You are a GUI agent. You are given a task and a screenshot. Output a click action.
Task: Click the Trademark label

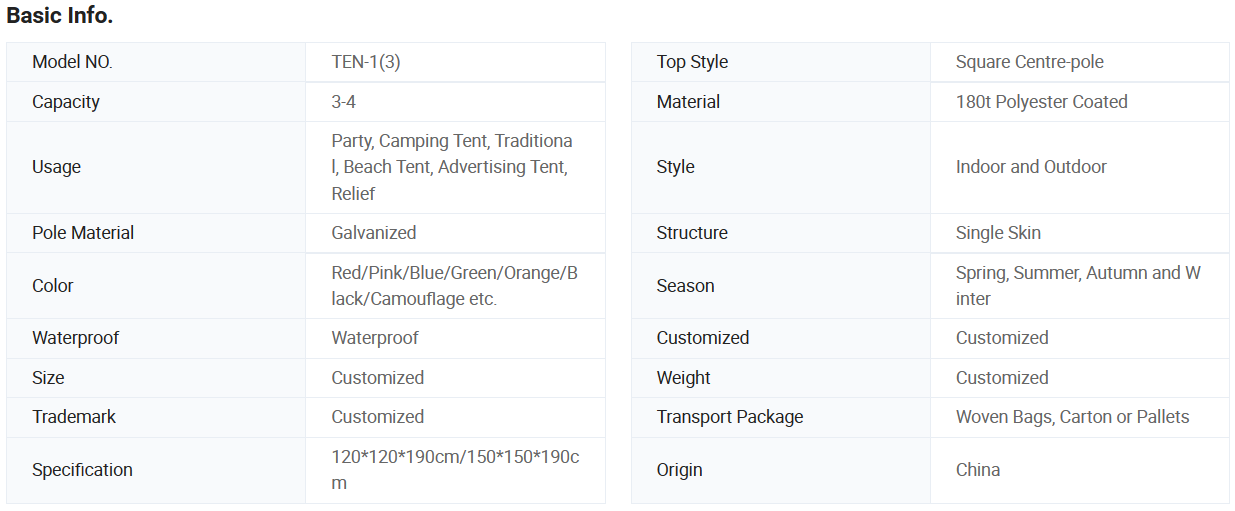tap(74, 417)
